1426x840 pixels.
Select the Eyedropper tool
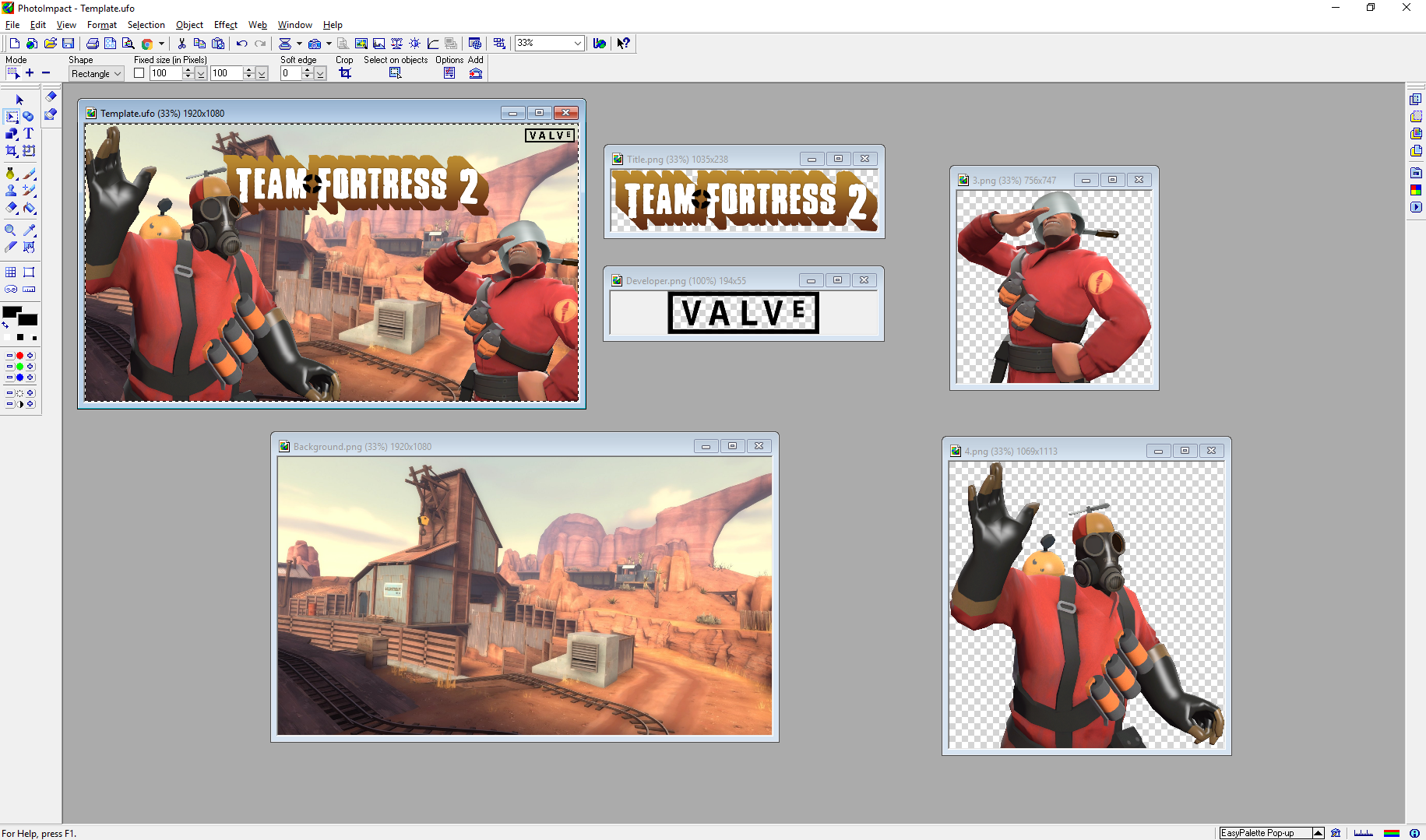(29, 230)
